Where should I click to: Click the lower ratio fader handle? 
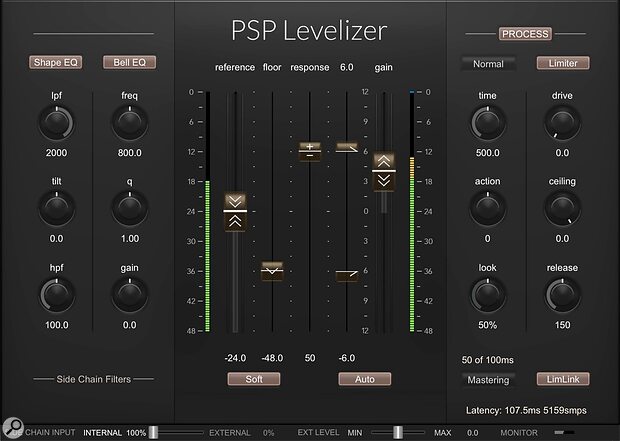347,275
